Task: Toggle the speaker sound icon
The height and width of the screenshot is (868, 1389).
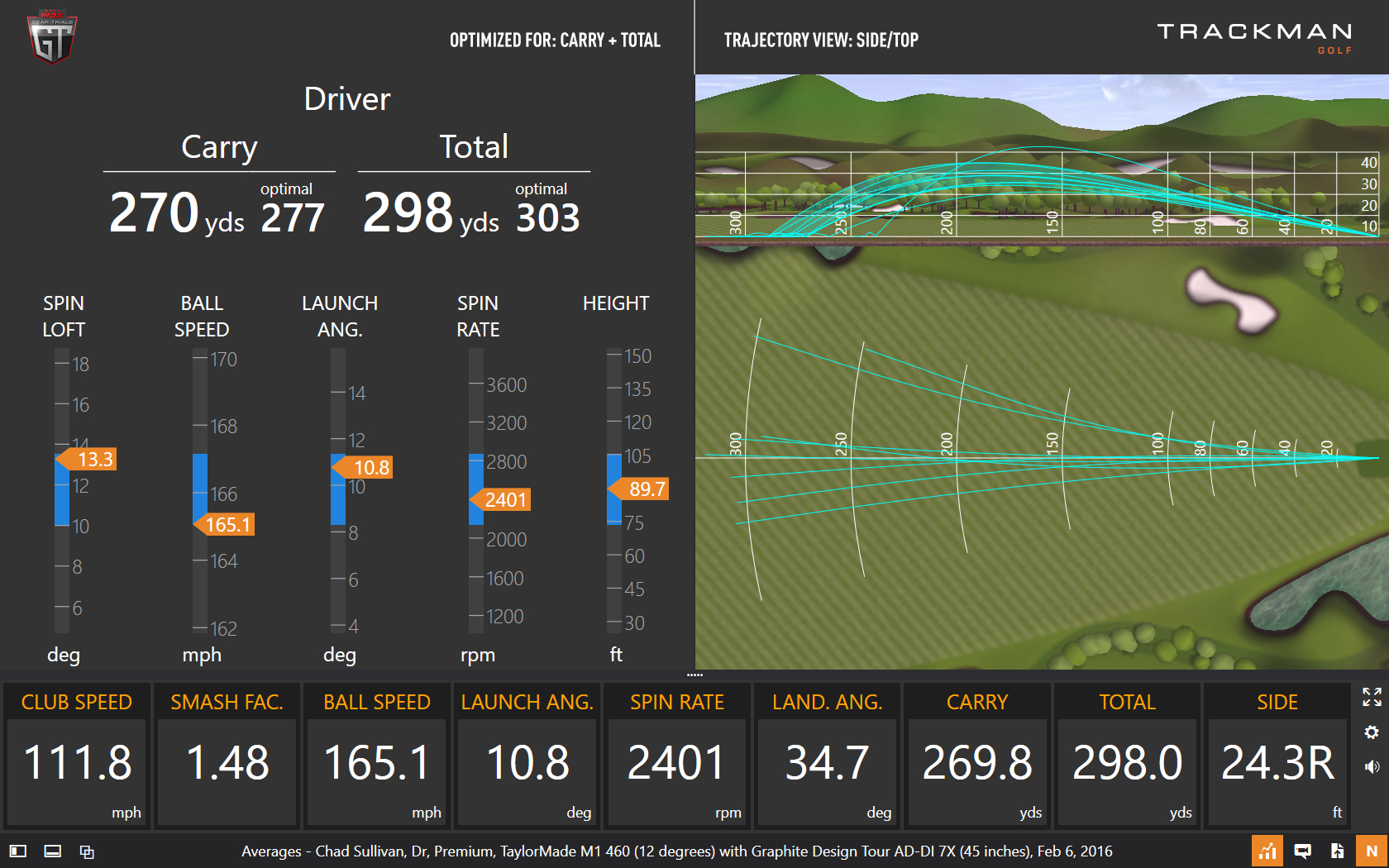Action: [x=1372, y=766]
